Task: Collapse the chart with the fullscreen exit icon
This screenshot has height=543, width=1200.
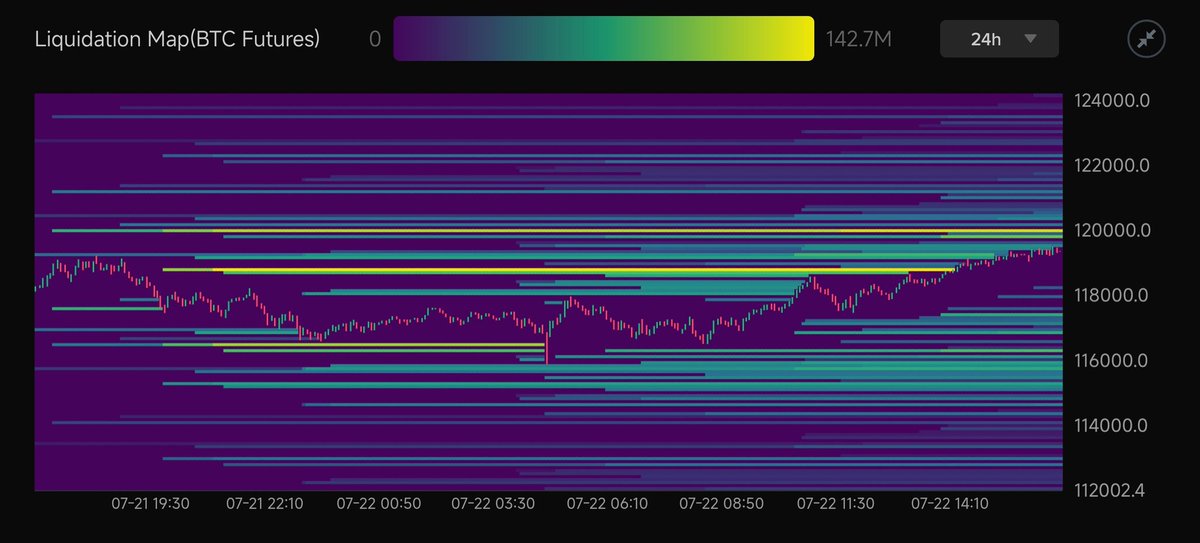Action: pyautogui.click(x=1144, y=39)
